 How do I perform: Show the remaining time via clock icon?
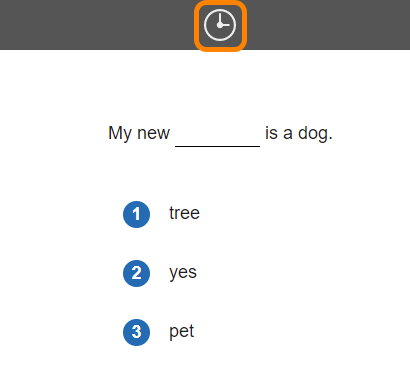pos(220,25)
